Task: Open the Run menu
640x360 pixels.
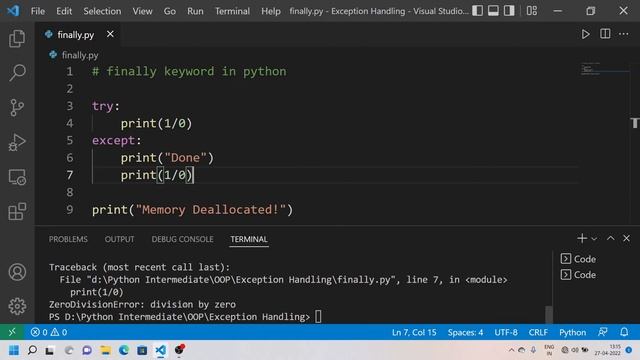Action: pos(195,11)
